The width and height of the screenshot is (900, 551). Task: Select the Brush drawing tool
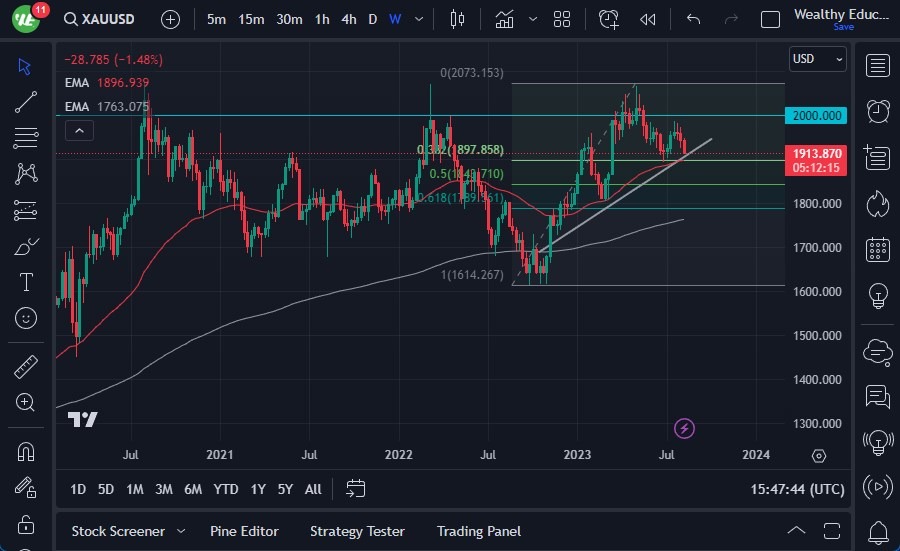point(26,246)
